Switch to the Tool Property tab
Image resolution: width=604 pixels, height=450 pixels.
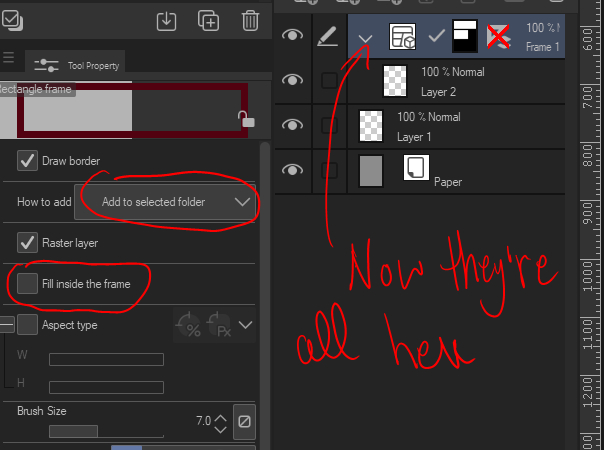click(76, 65)
